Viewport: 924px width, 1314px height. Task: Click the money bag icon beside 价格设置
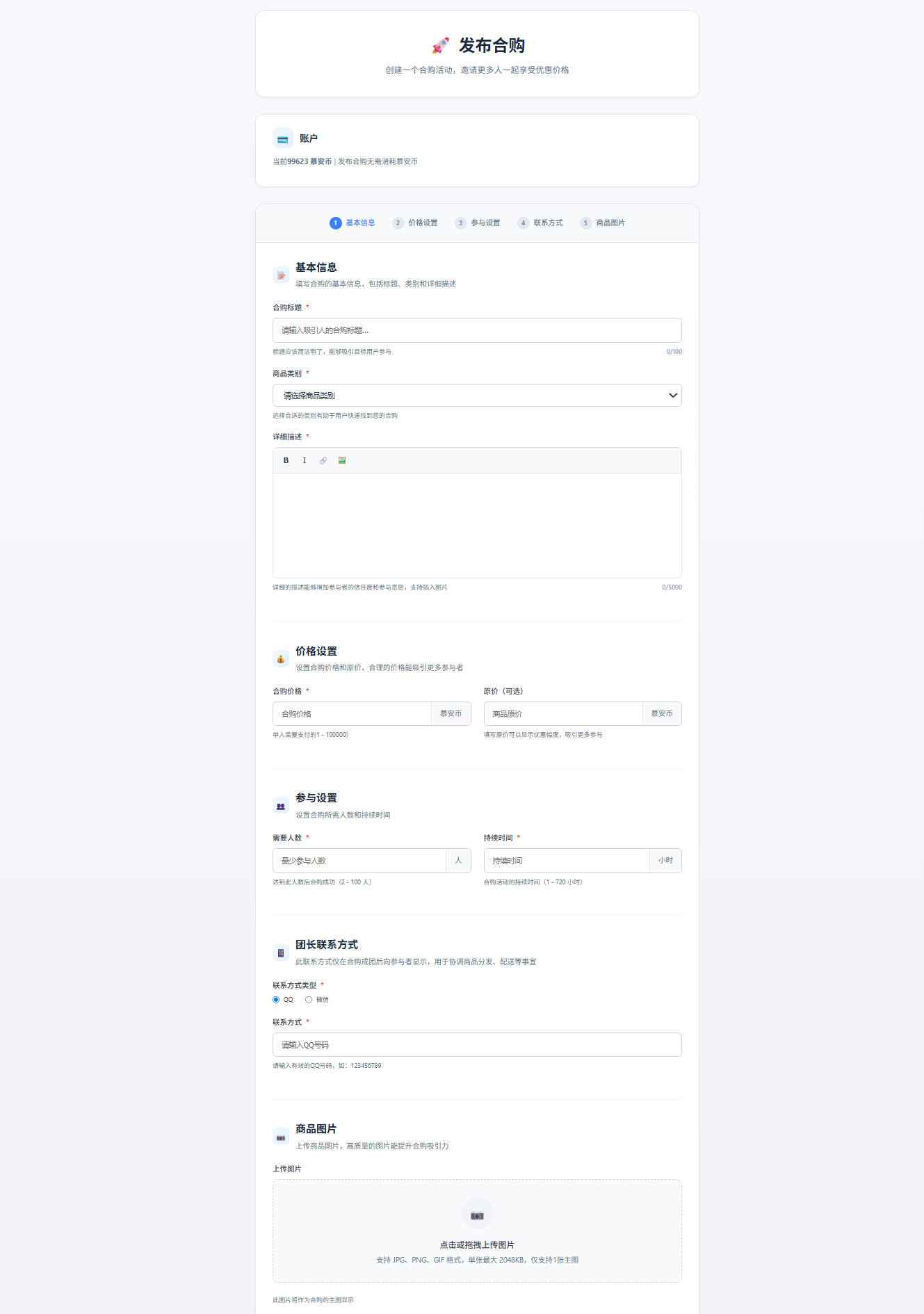(x=281, y=659)
